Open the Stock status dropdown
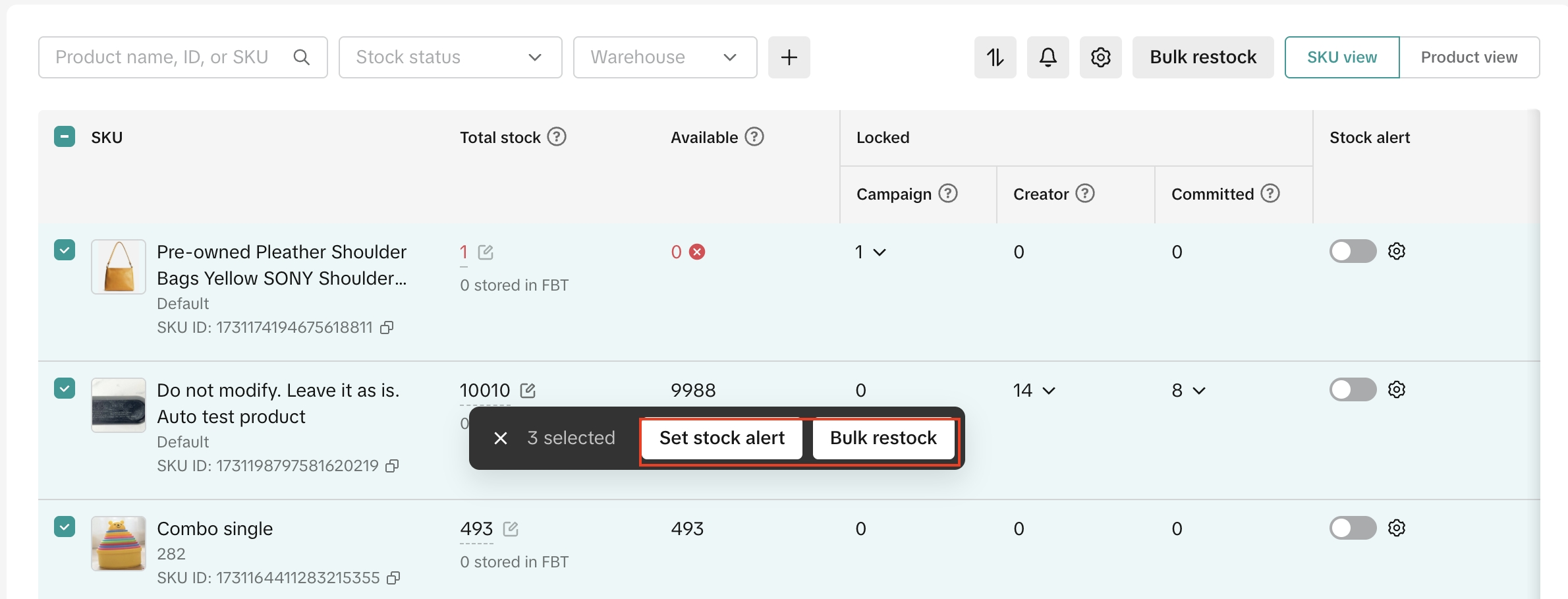Screen dimensions: 1568x599 pyautogui.click(x=450, y=57)
